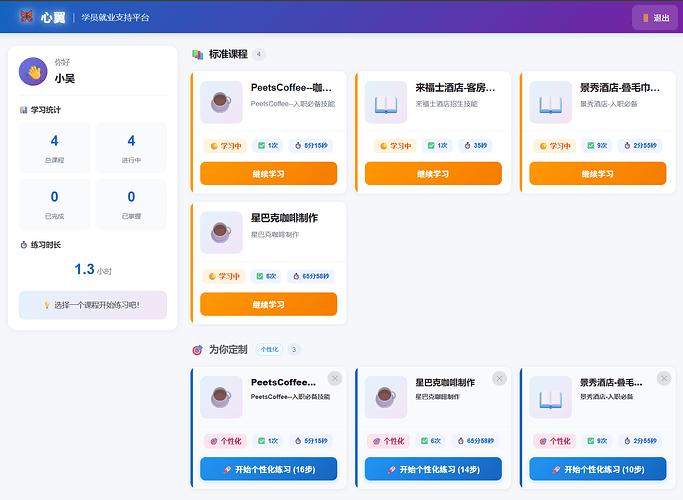
Task: Click the personalized PeetsCoffee coffee thumbnail
Action: 221,397
